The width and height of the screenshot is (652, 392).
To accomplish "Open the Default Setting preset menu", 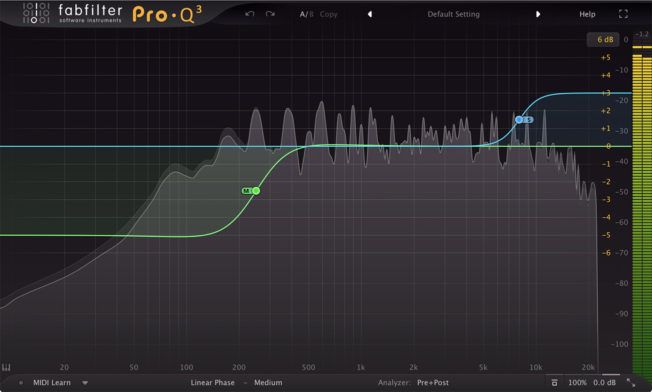I will coord(453,14).
